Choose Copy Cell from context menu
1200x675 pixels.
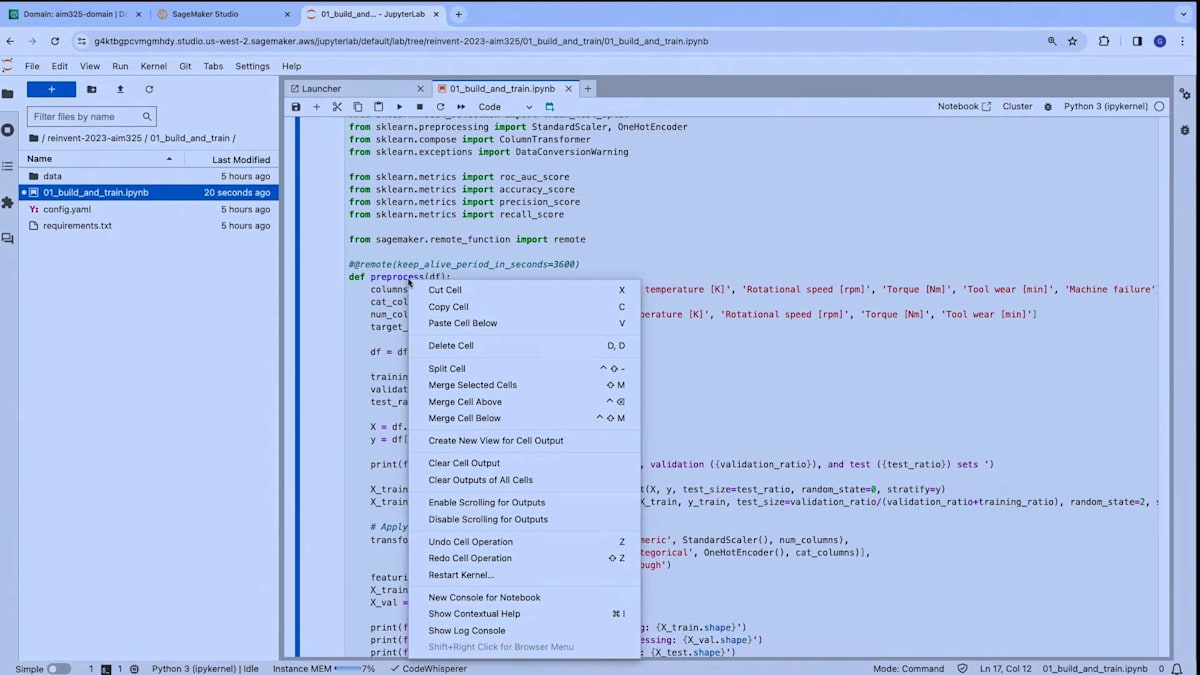point(525,307)
